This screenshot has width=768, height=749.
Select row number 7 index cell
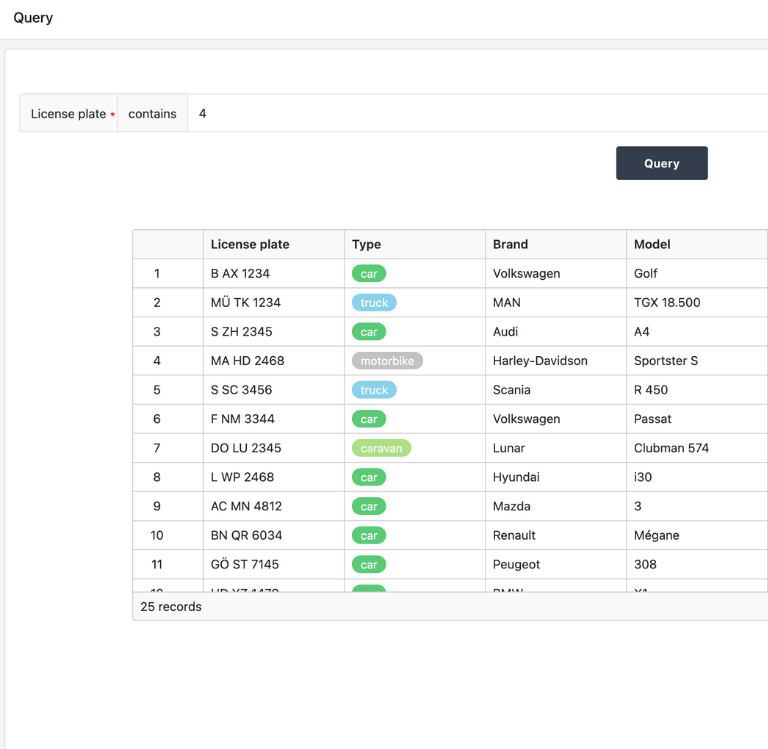tap(168, 448)
